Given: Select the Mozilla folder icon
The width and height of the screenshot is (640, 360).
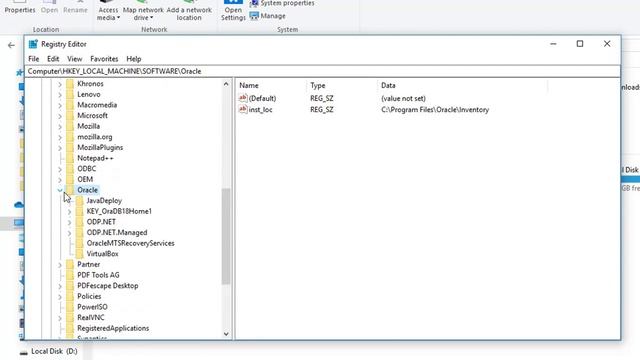Looking at the screenshot, I should [70, 126].
